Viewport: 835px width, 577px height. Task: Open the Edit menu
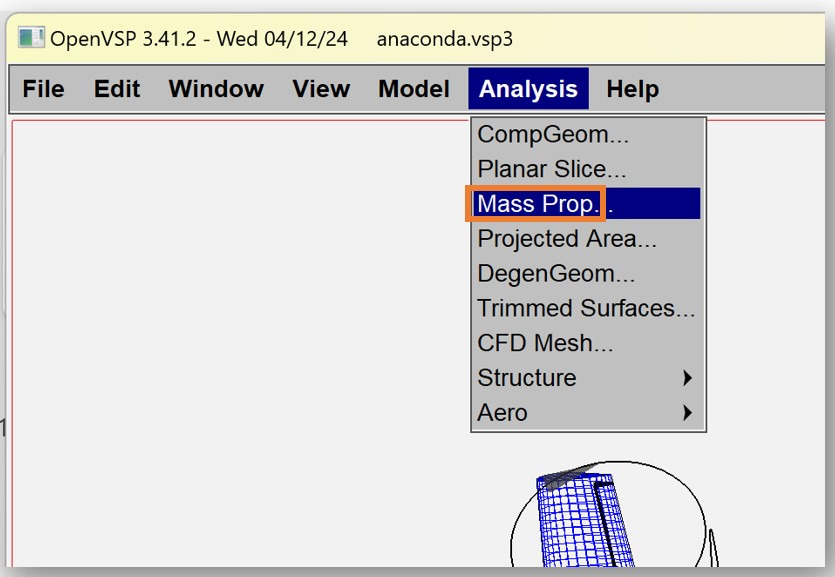[x=117, y=89]
